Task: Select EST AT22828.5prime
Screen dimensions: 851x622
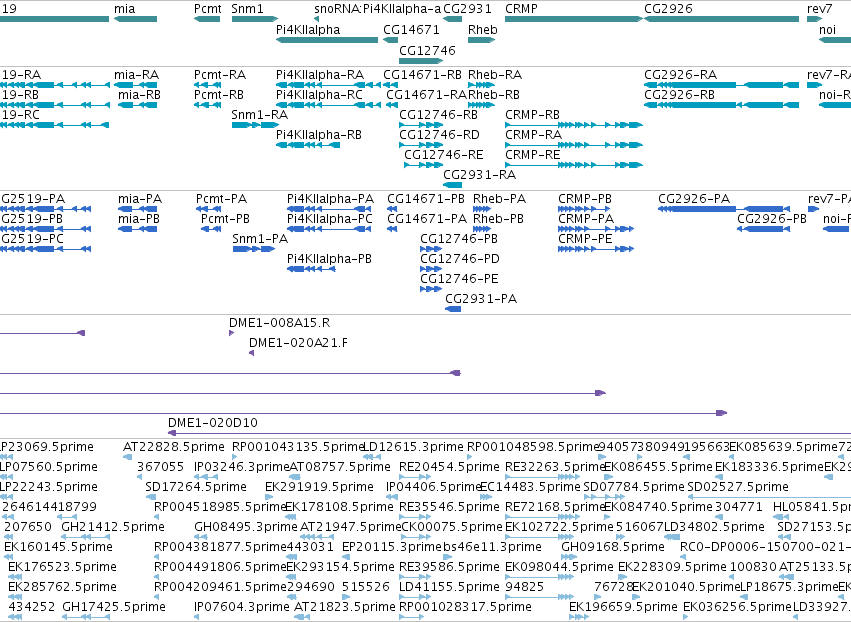Action: [x=128, y=457]
